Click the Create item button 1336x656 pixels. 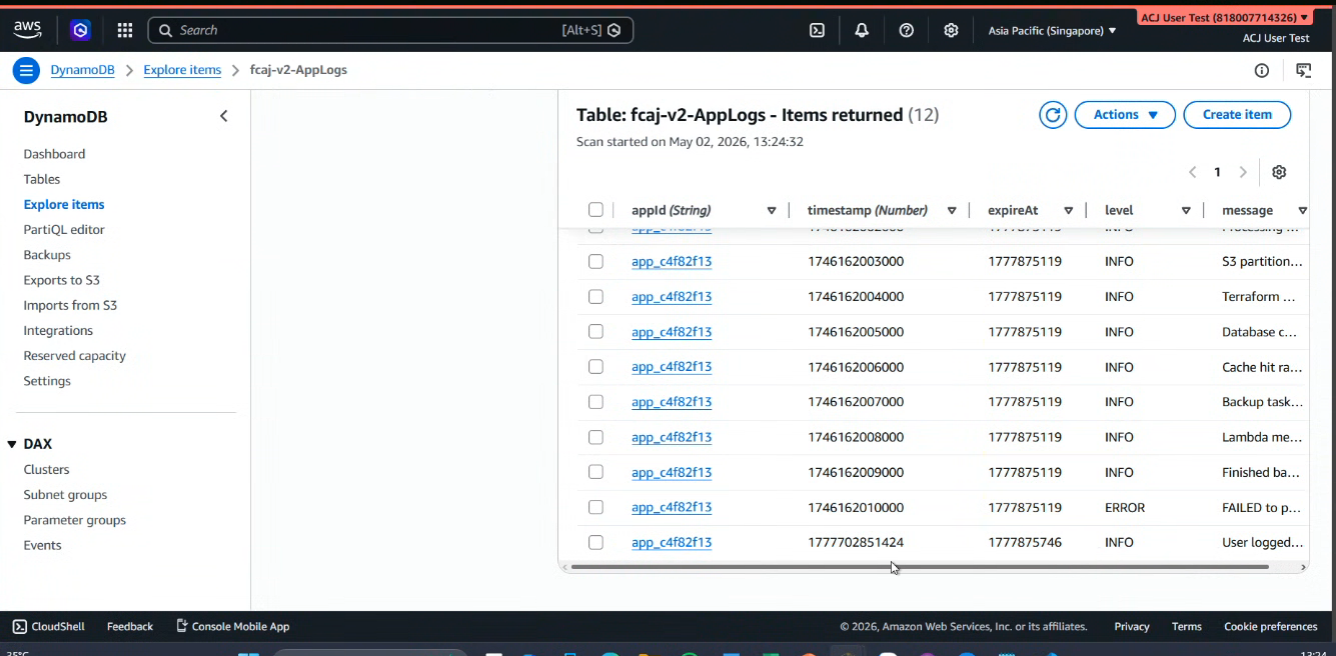1237,115
